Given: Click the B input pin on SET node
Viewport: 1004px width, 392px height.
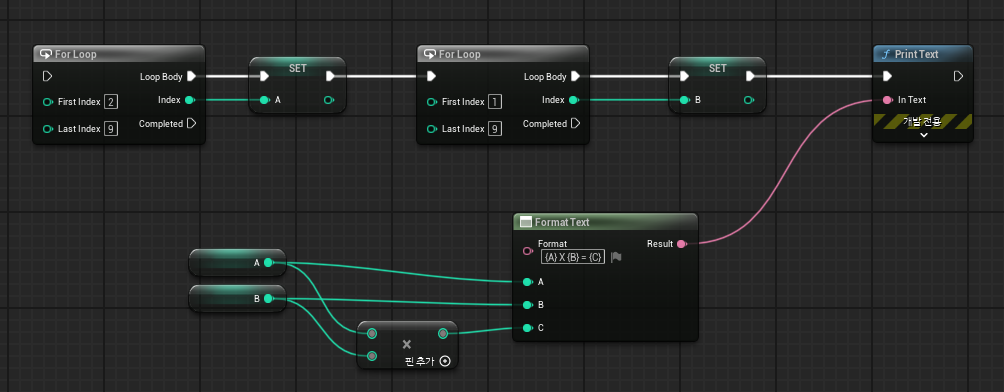Looking at the screenshot, I should point(684,100).
